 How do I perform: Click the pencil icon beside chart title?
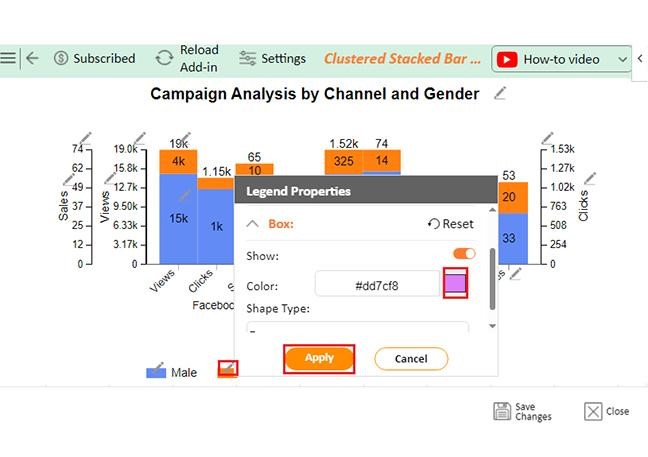pos(500,93)
